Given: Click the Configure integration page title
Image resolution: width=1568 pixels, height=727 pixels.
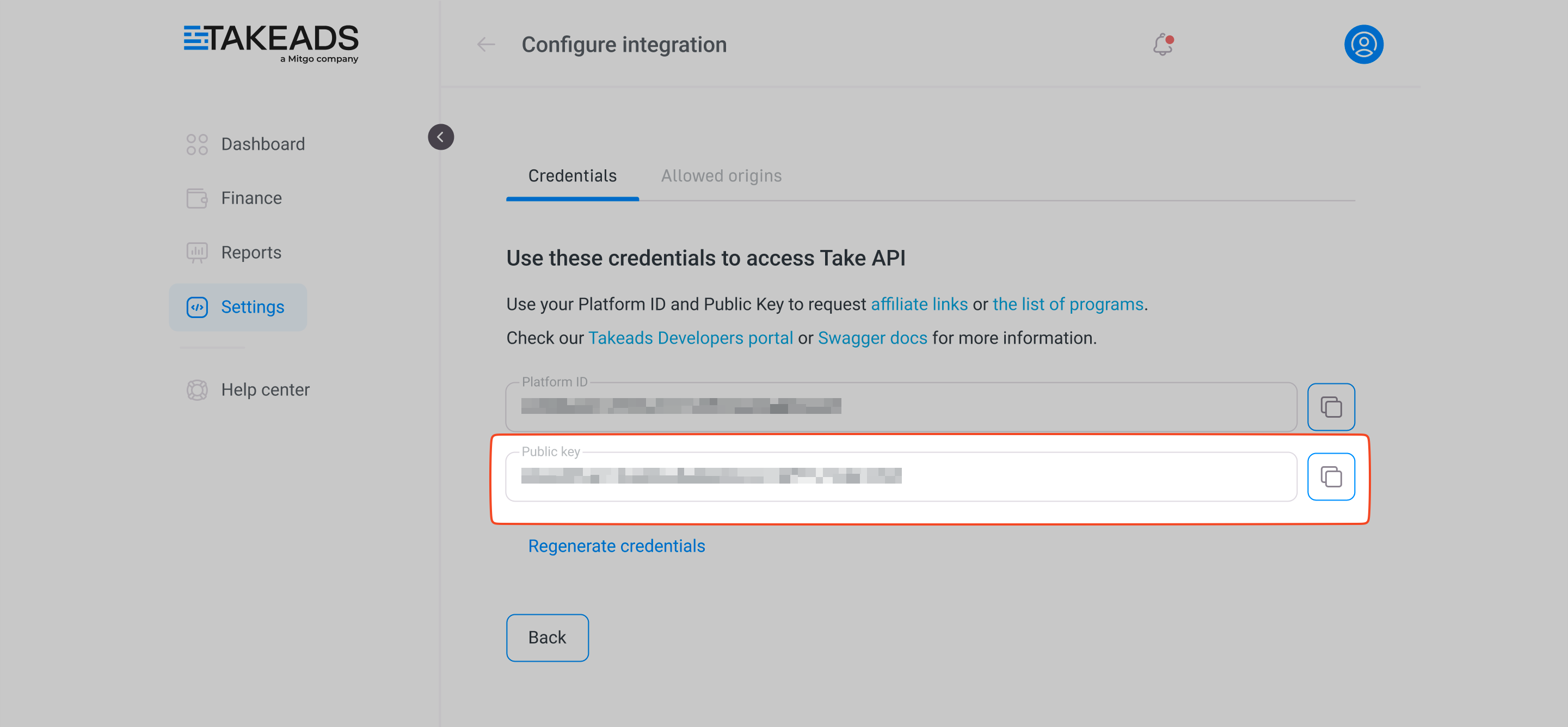Looking at the screenshot, I should 624,45.
